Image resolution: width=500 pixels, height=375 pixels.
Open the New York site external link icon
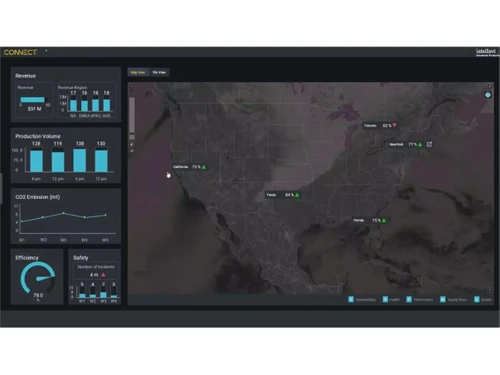click(x=429, y=144)
